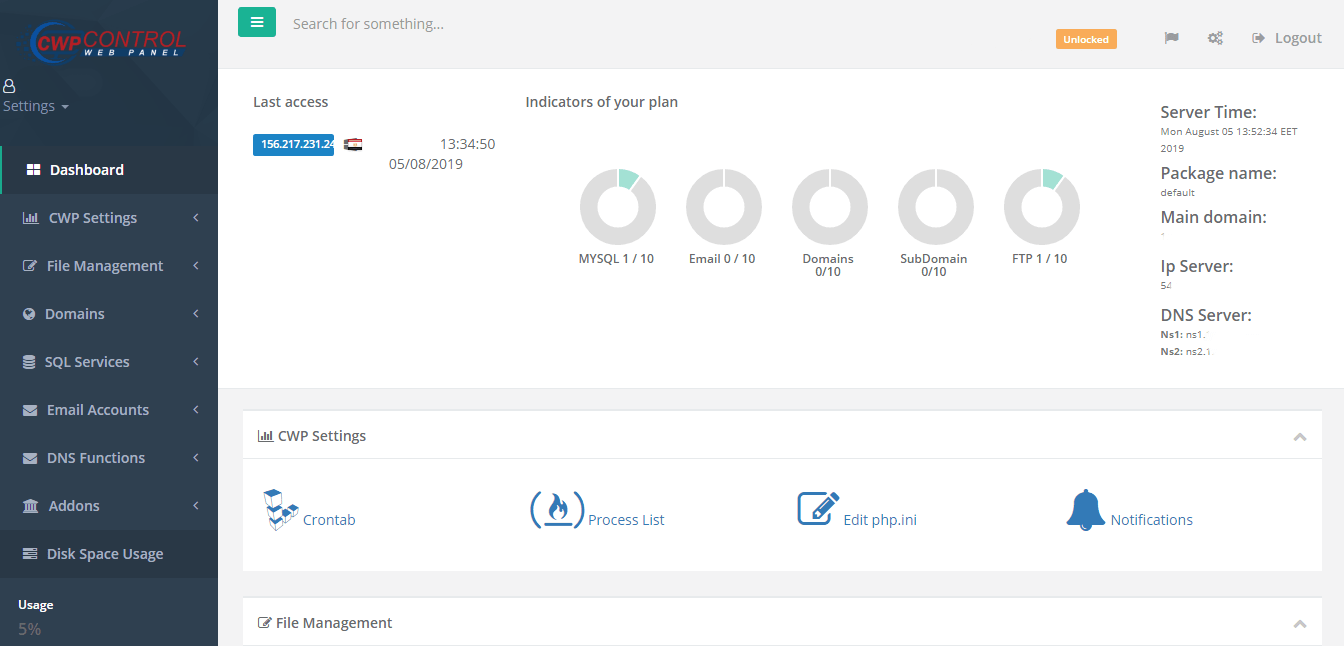The height and width of the screenshot is (646, 1344).
Task: Expand the Email Accounts sidebar chevron
Action: [x=196, y=410]
